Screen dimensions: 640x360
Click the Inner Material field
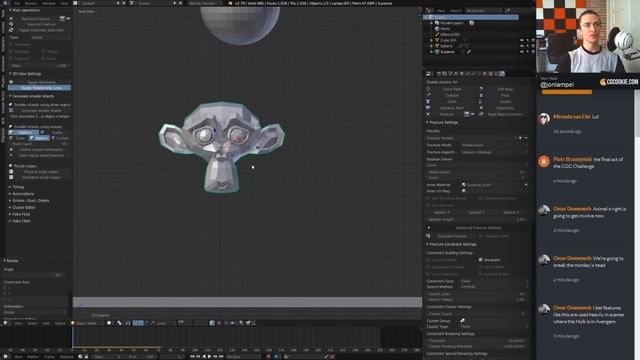(494, 185)
